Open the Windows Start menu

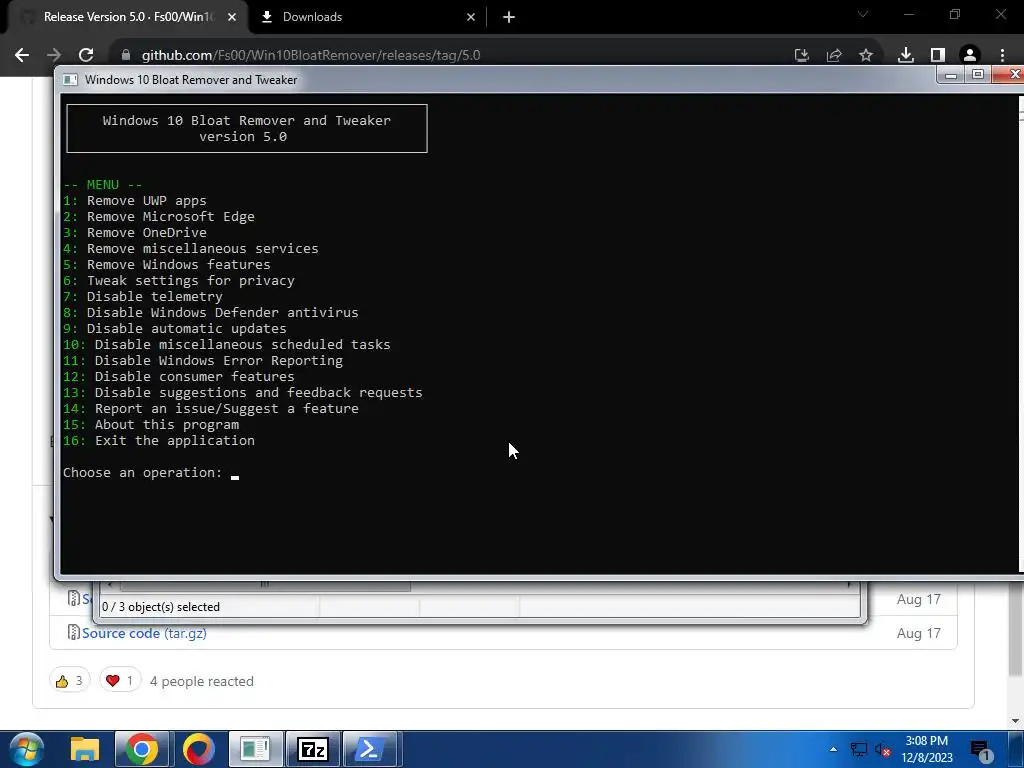(x=26, y=749)
